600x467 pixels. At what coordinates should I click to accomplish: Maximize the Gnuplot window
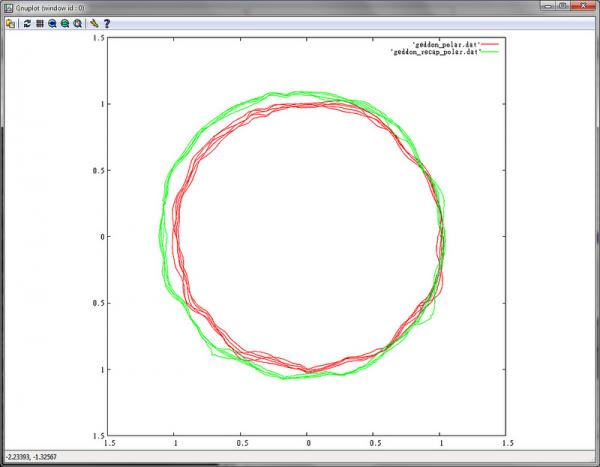563,6
